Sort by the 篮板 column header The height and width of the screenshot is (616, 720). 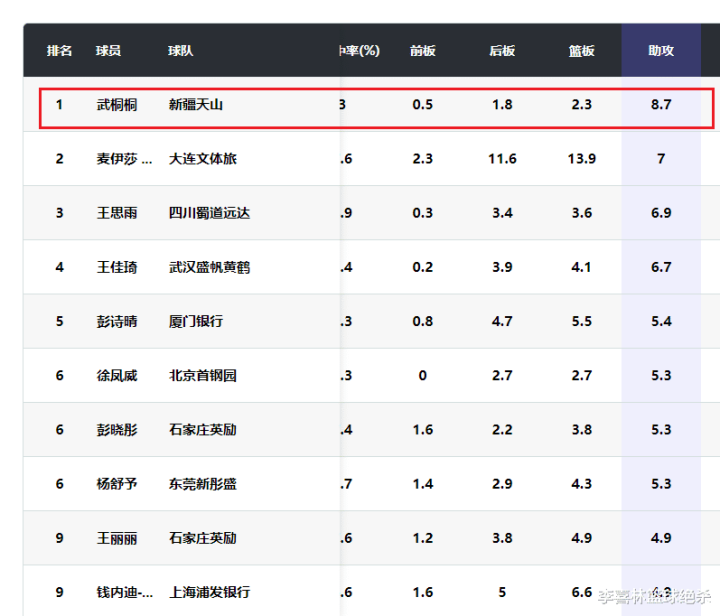581,50
